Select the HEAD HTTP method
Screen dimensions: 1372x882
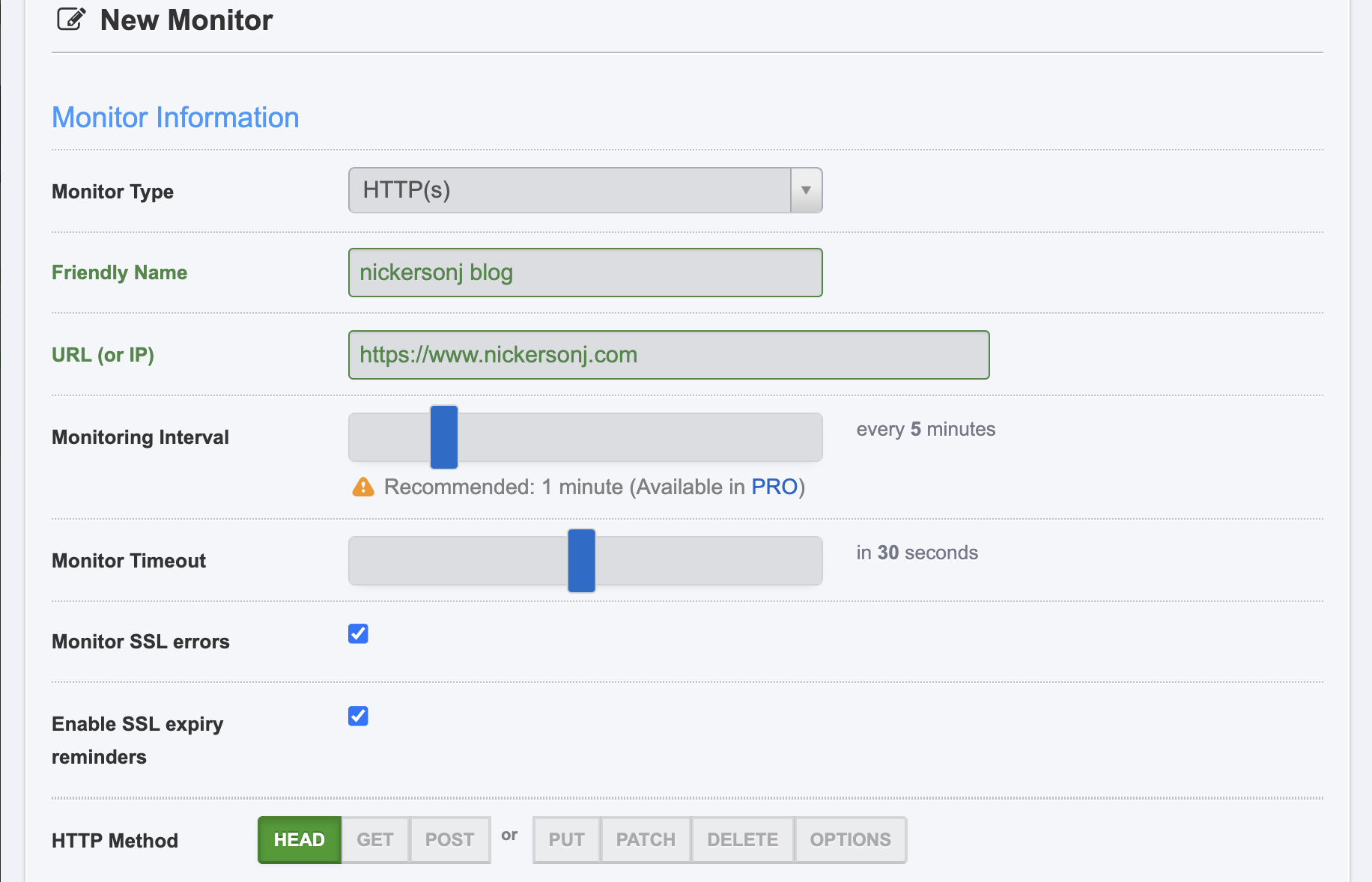coord(299,839)
